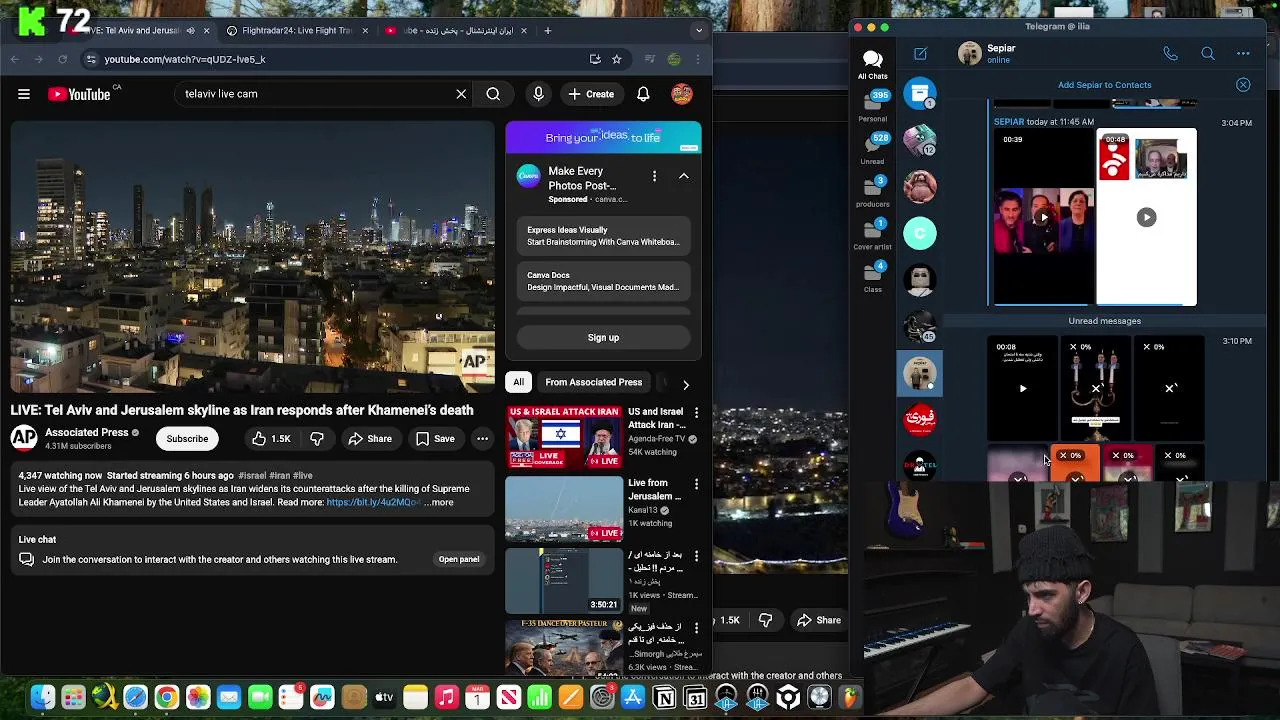Open the Telegram All Chats folder
1280x720 pixels.
[872, 65]
